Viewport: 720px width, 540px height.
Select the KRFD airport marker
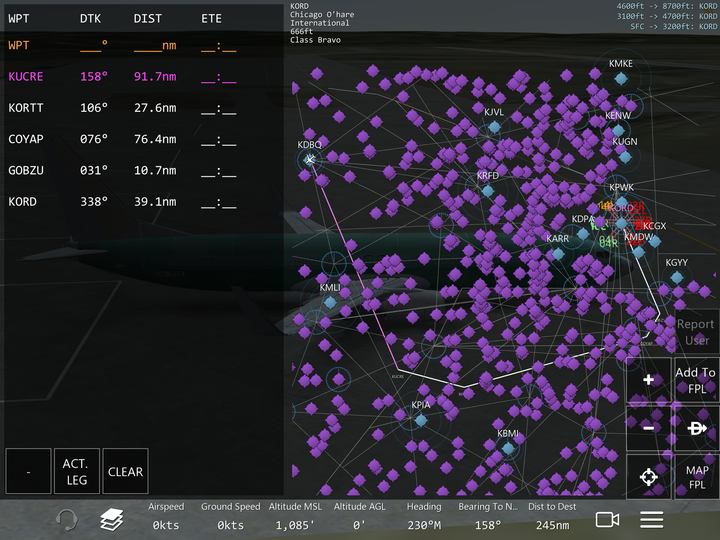point(488,191)
